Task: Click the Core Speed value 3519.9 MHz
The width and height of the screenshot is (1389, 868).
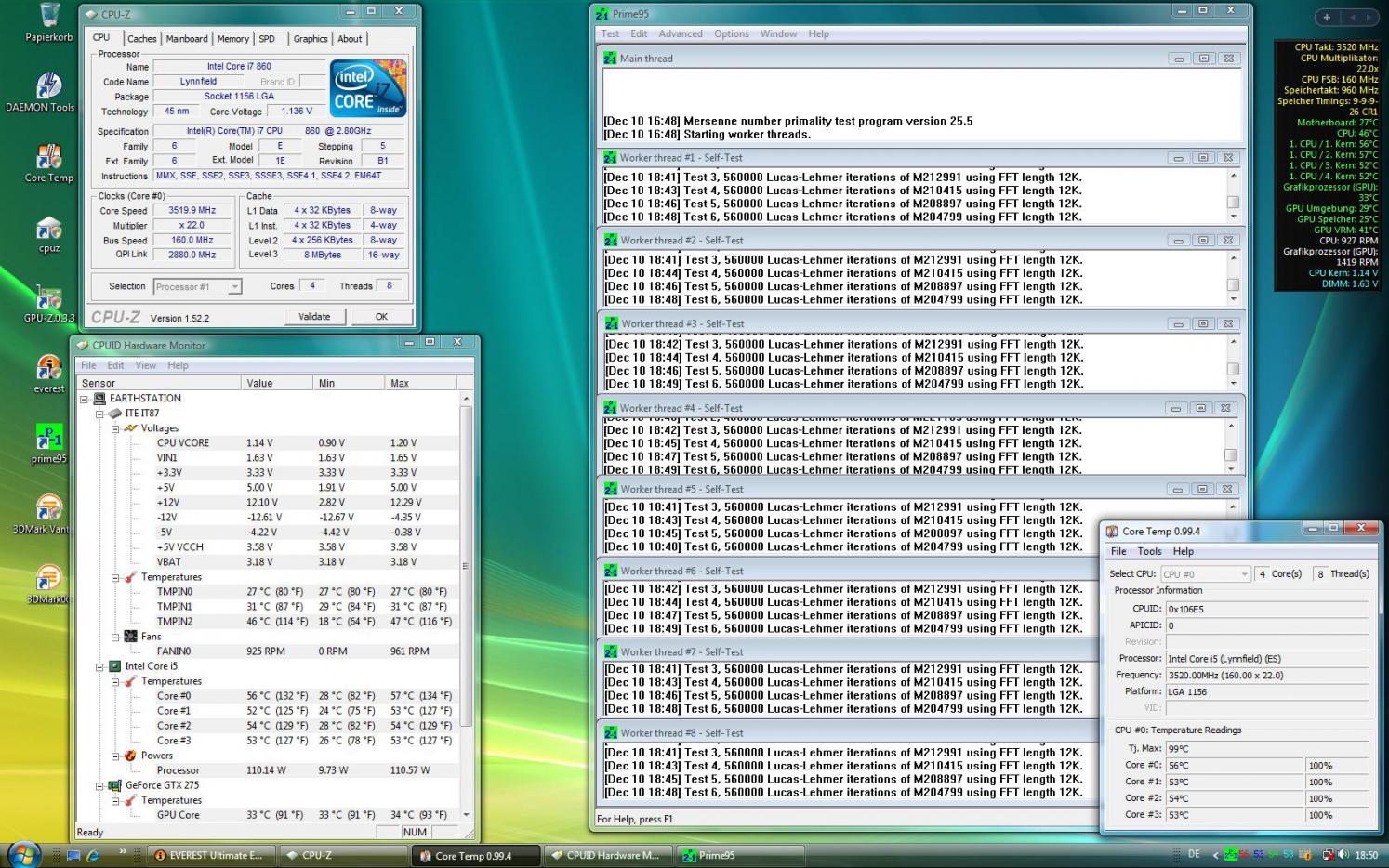Action: tap(192, 210)
